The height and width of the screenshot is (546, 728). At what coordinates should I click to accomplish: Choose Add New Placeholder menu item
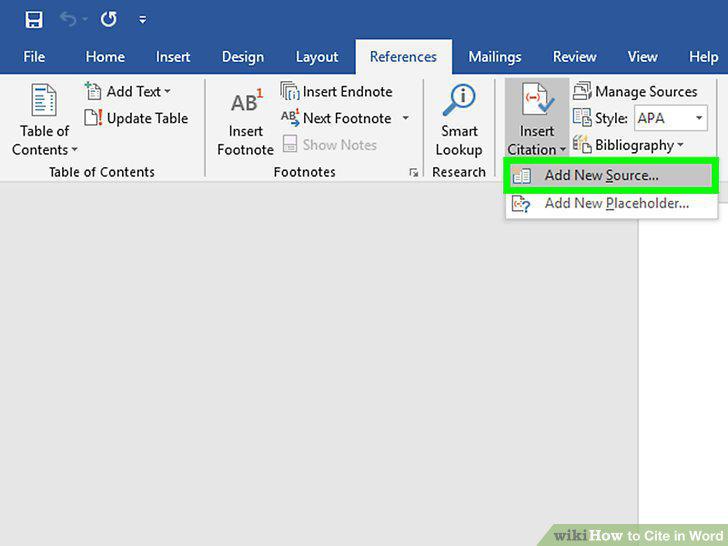611,203
